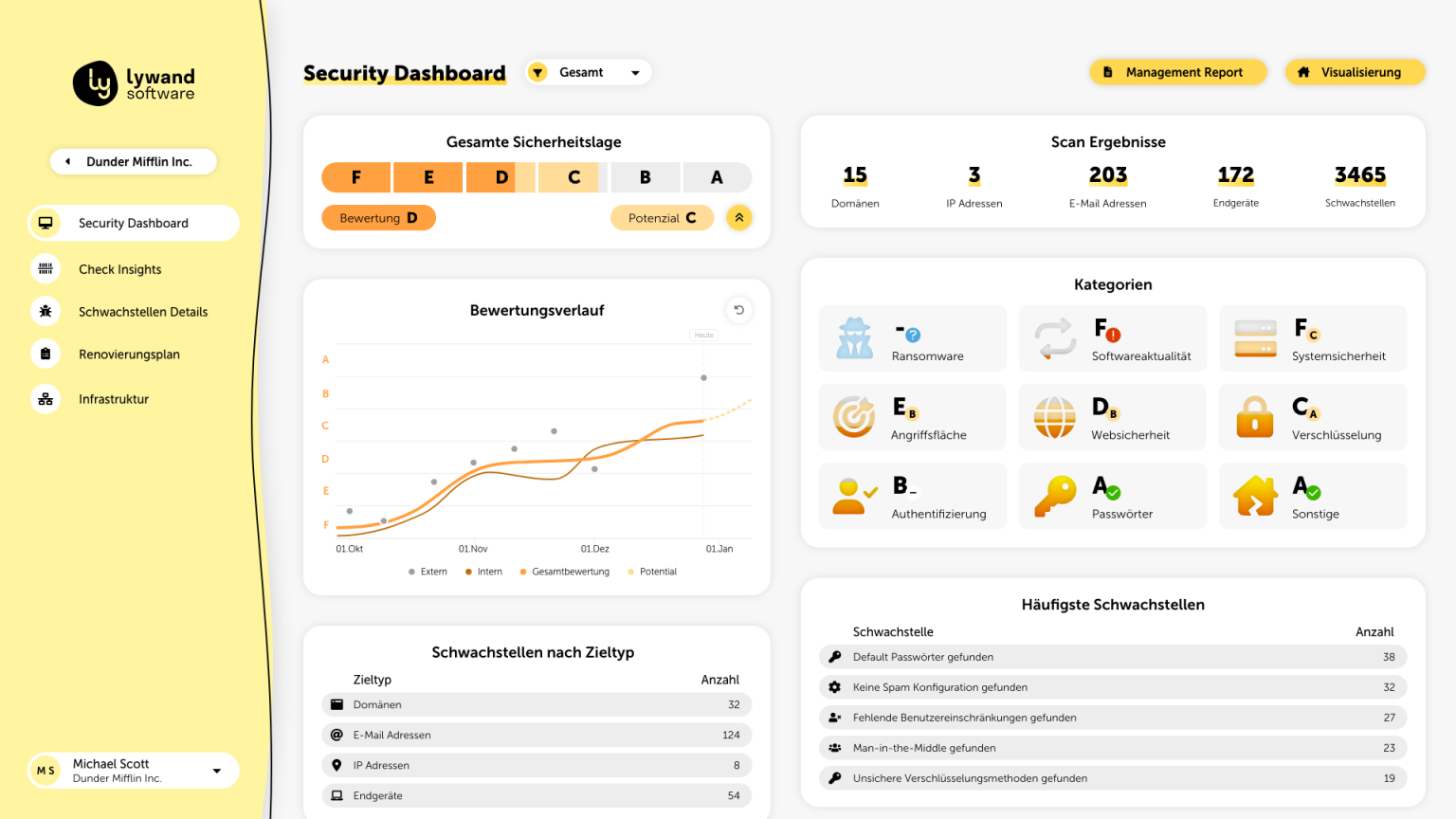Screen dimensions: 1456x819
Task: Toggle the Potential series visibility
Action: (x=652, y=571)
